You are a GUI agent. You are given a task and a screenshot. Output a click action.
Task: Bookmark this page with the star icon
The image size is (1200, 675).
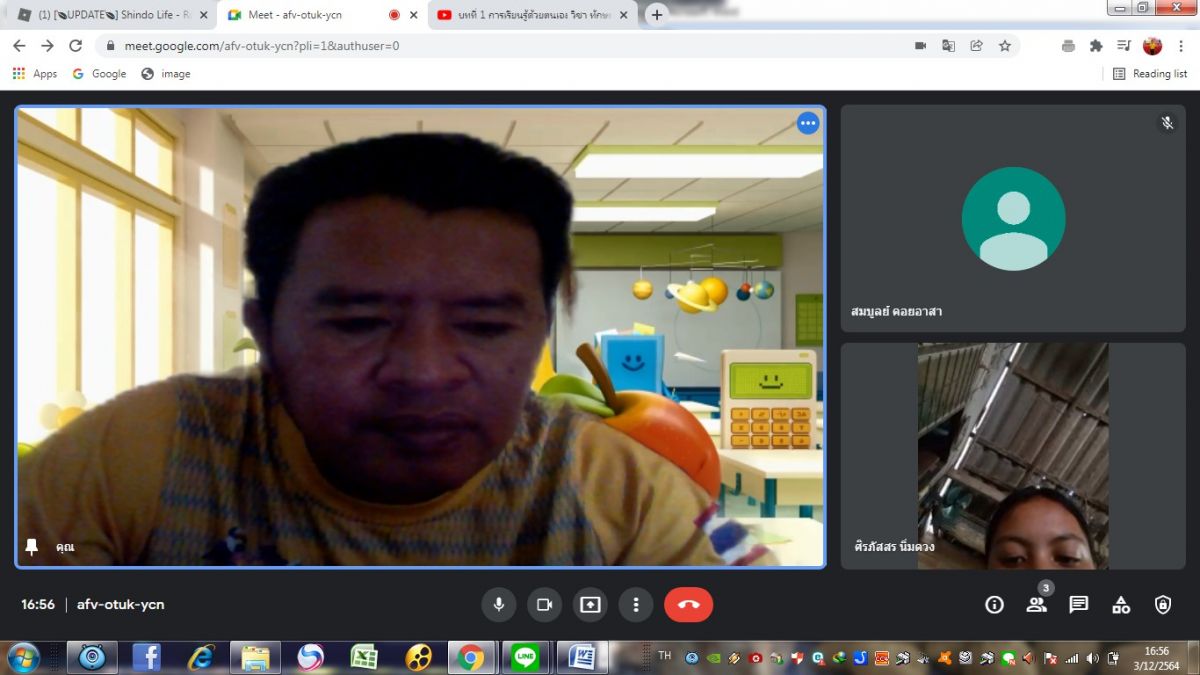point(1004,46)
